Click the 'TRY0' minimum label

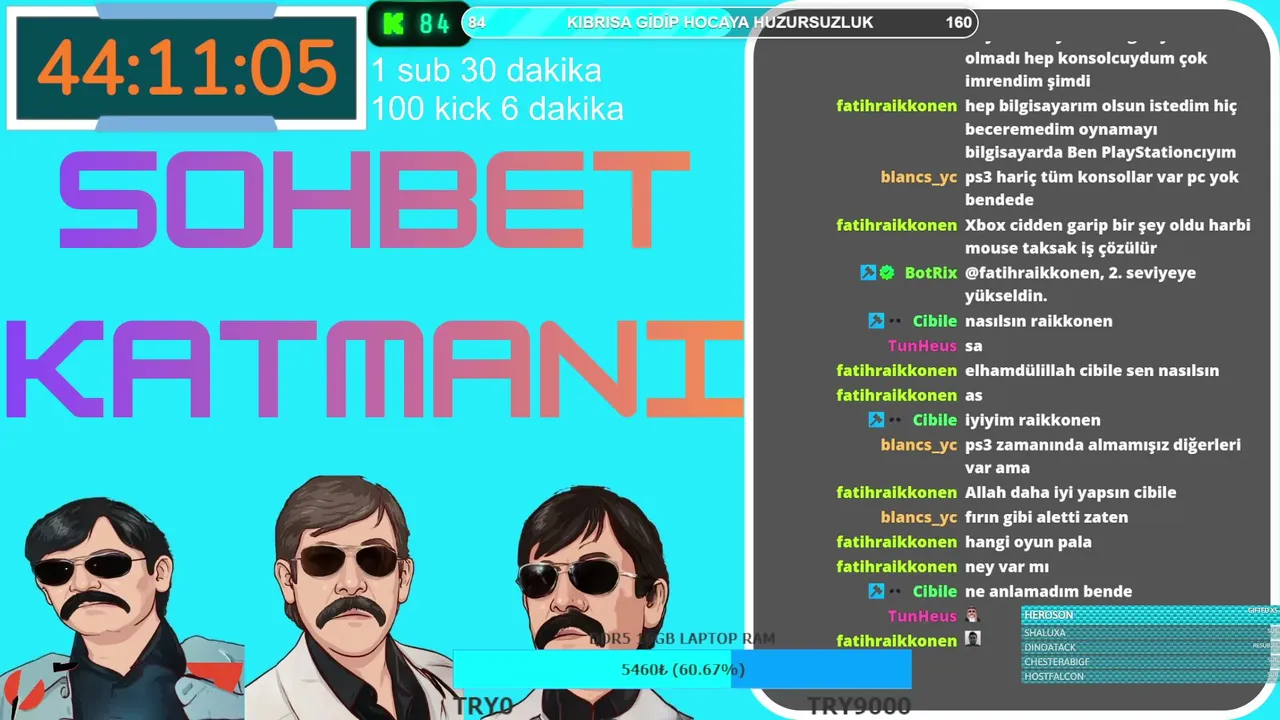tap(484, 706)
